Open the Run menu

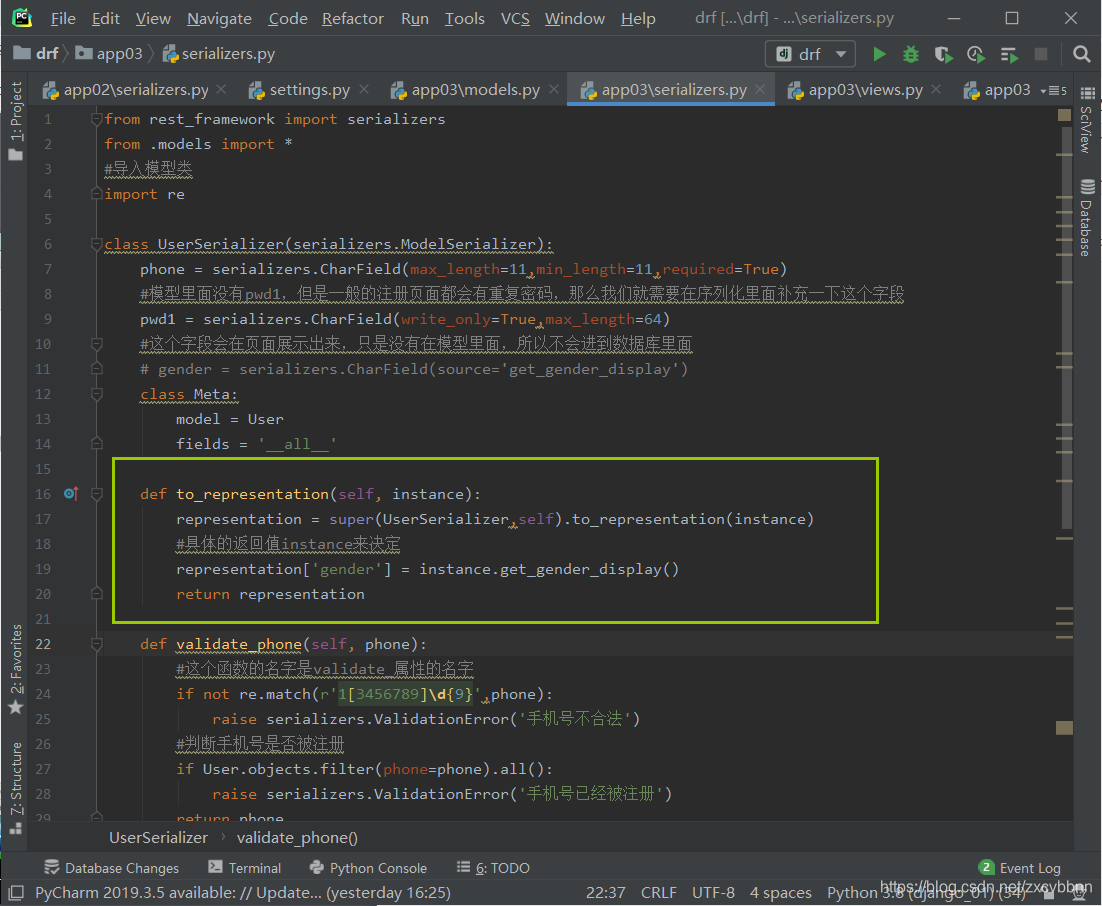pos(415,19)
